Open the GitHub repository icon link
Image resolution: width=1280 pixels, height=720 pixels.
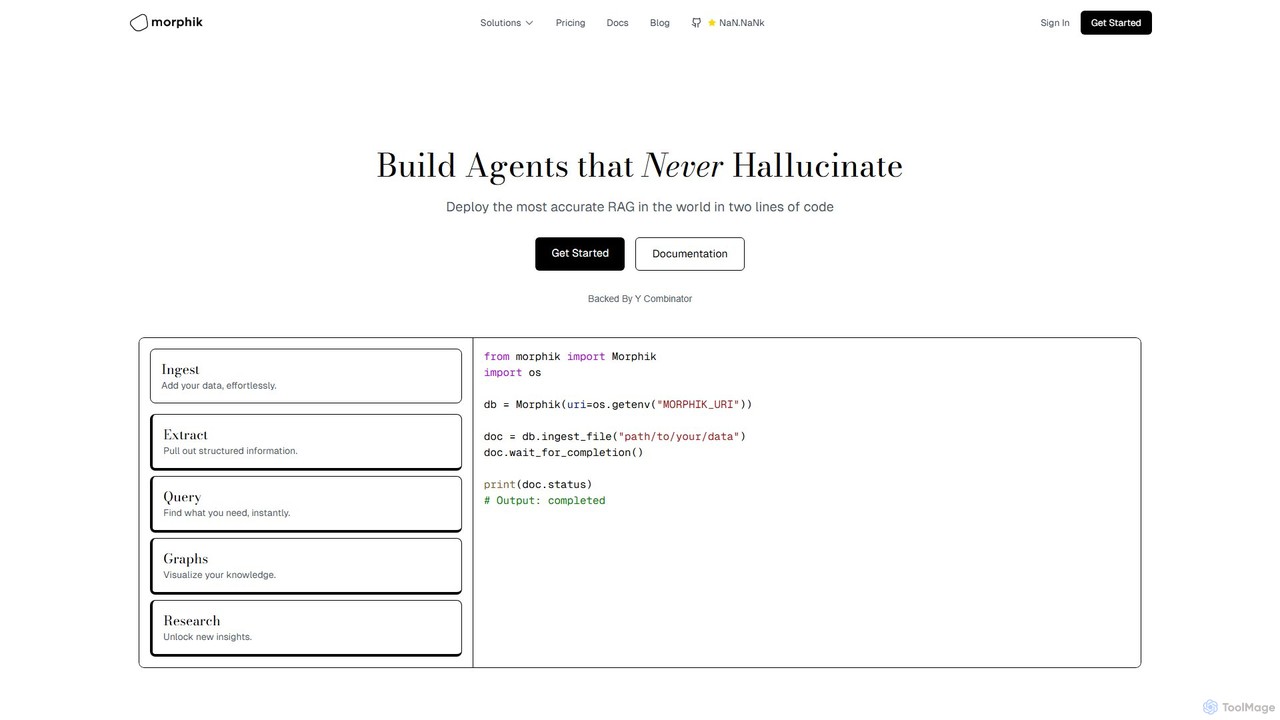[x=696, y=23]
